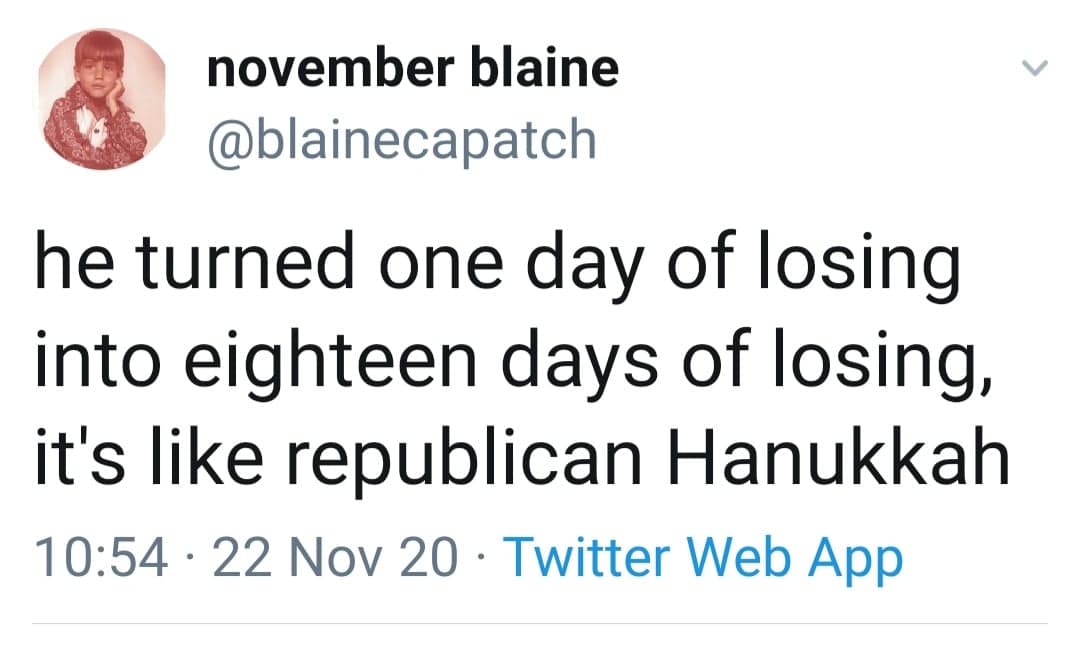Click the 10:54 timestamp
The width and height of the screenshot is (1080, 656).
click(x=100, y=558)
